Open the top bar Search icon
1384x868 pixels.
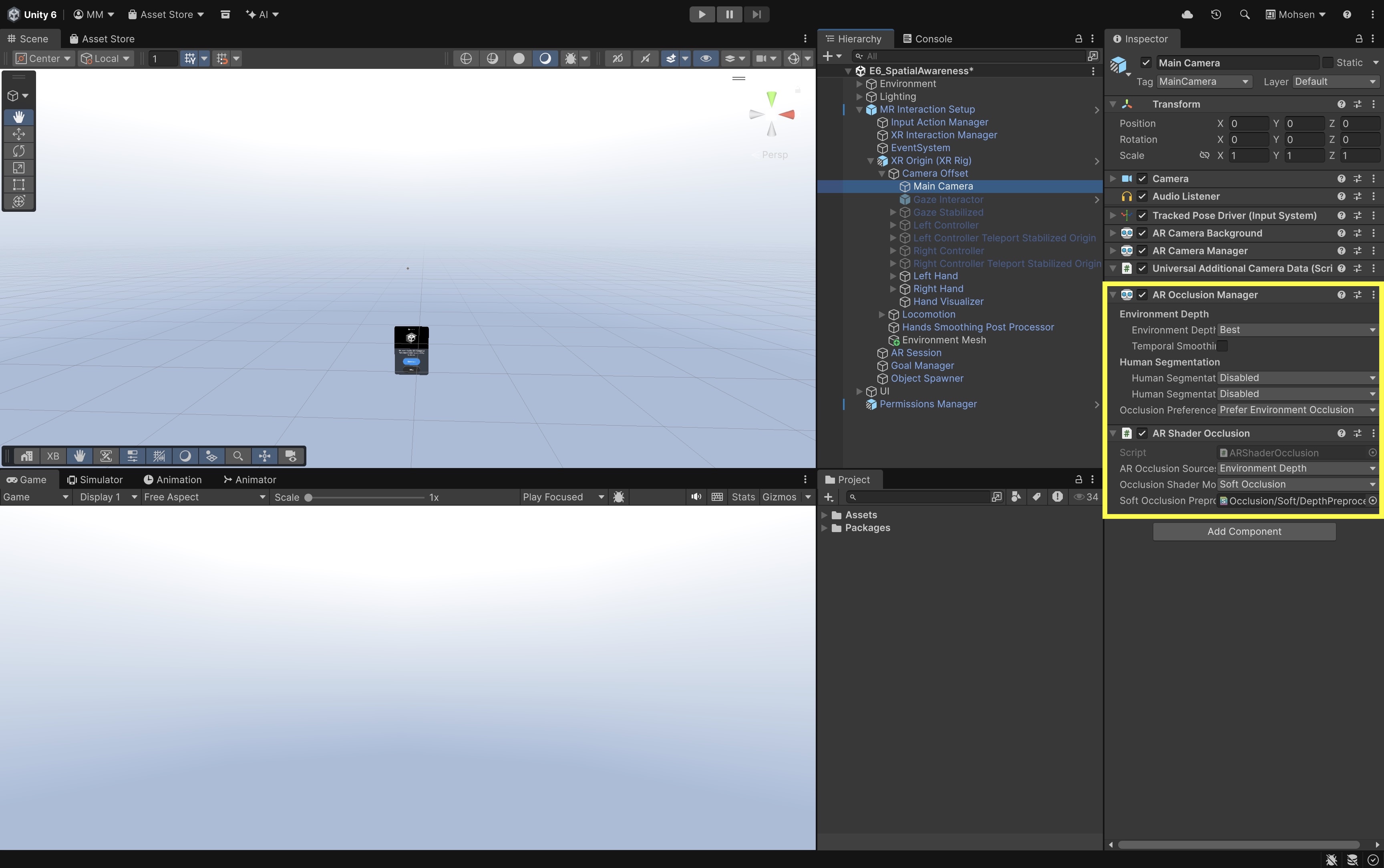click(1244, 14)
